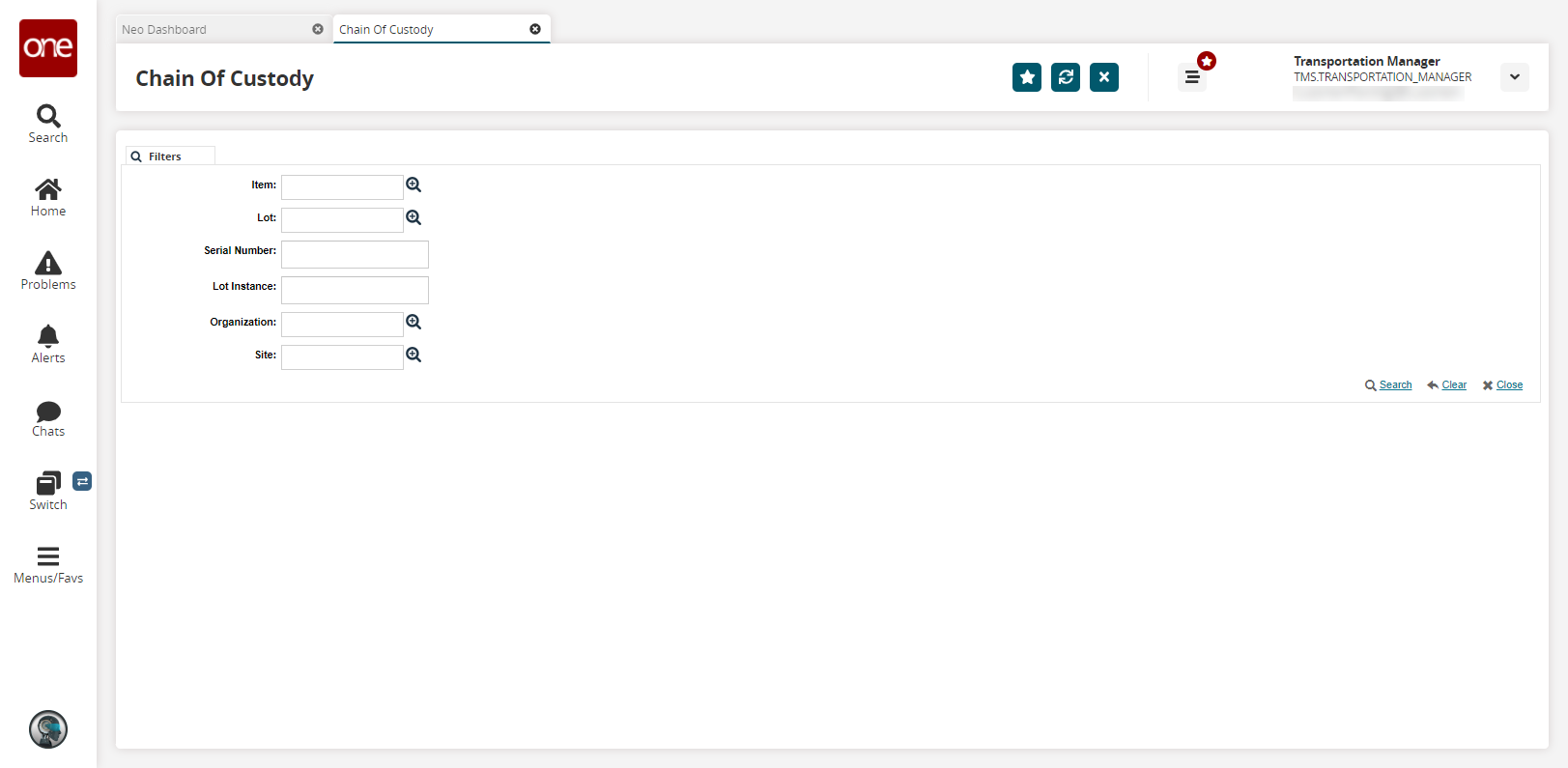The width and height of the screenshot is (1568, 768).
Task: Refresh the Chain Of Custody page
Action: click(x=1065, y=77)
